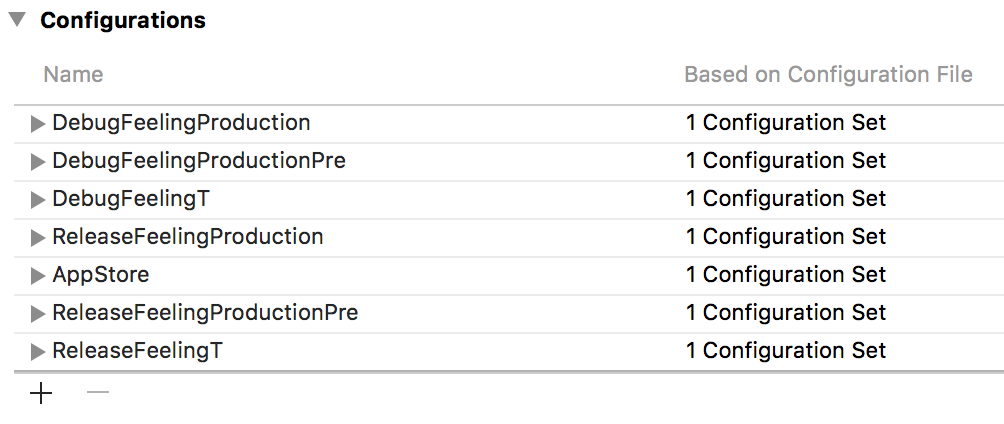The image size is (1004, 424).
Task: Click the Based on Configuration File header
Action: click(x=828, y=75)
